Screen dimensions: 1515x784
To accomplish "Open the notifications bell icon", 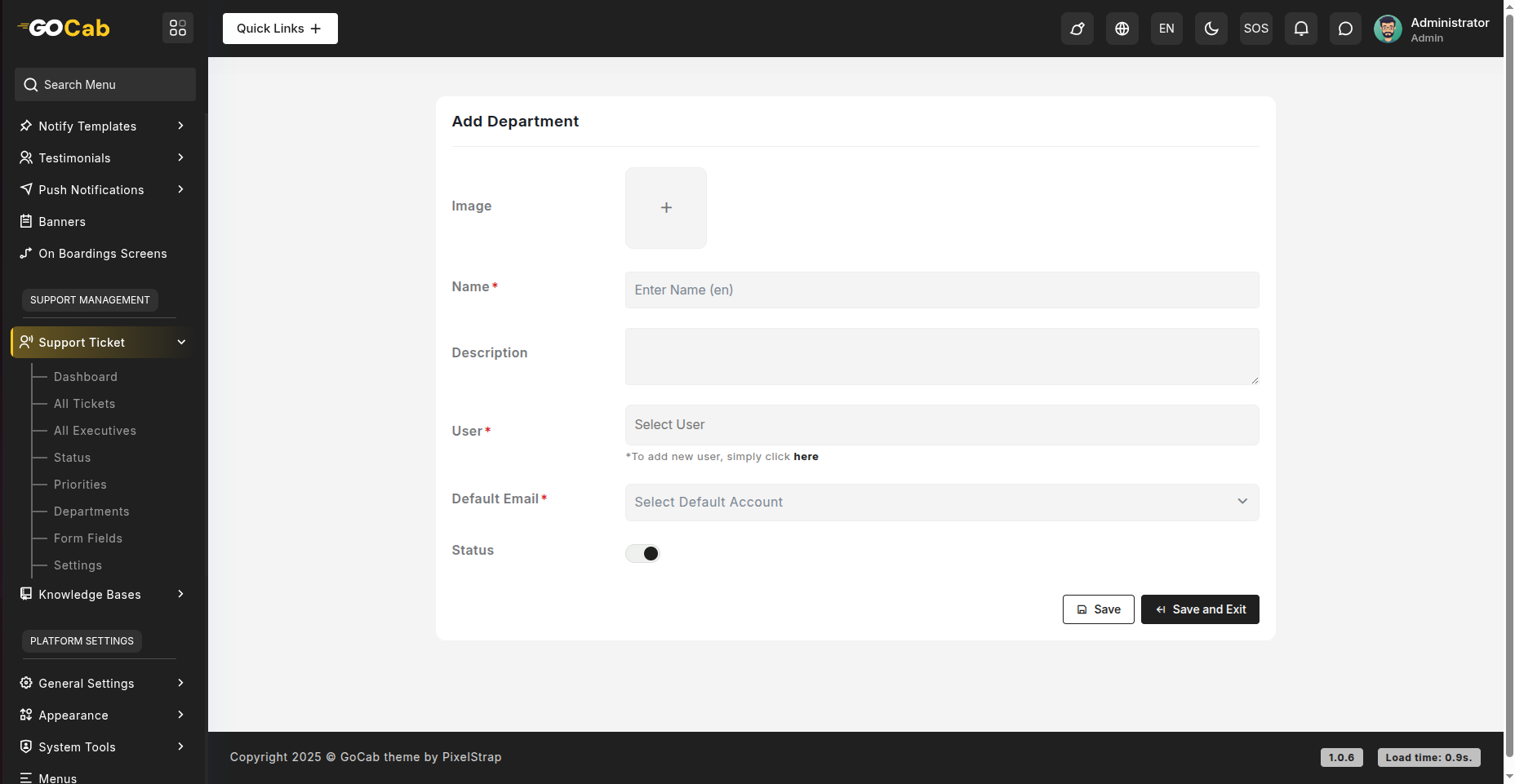I will tap(1300, 29).
